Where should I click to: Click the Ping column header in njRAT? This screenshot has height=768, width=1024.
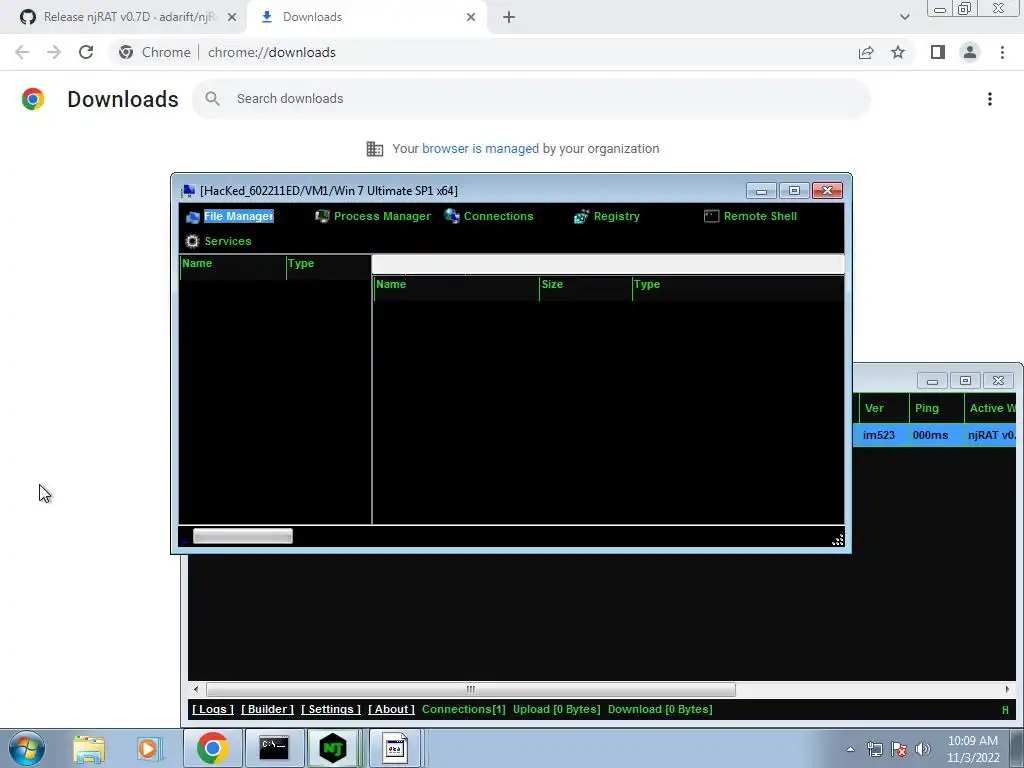936,408
